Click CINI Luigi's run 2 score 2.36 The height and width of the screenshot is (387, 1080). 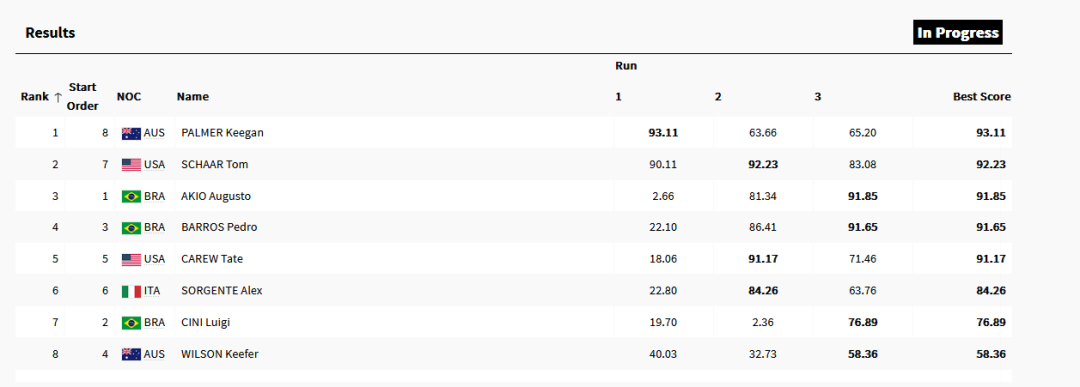pyautogui.click(x=762, y=322)
